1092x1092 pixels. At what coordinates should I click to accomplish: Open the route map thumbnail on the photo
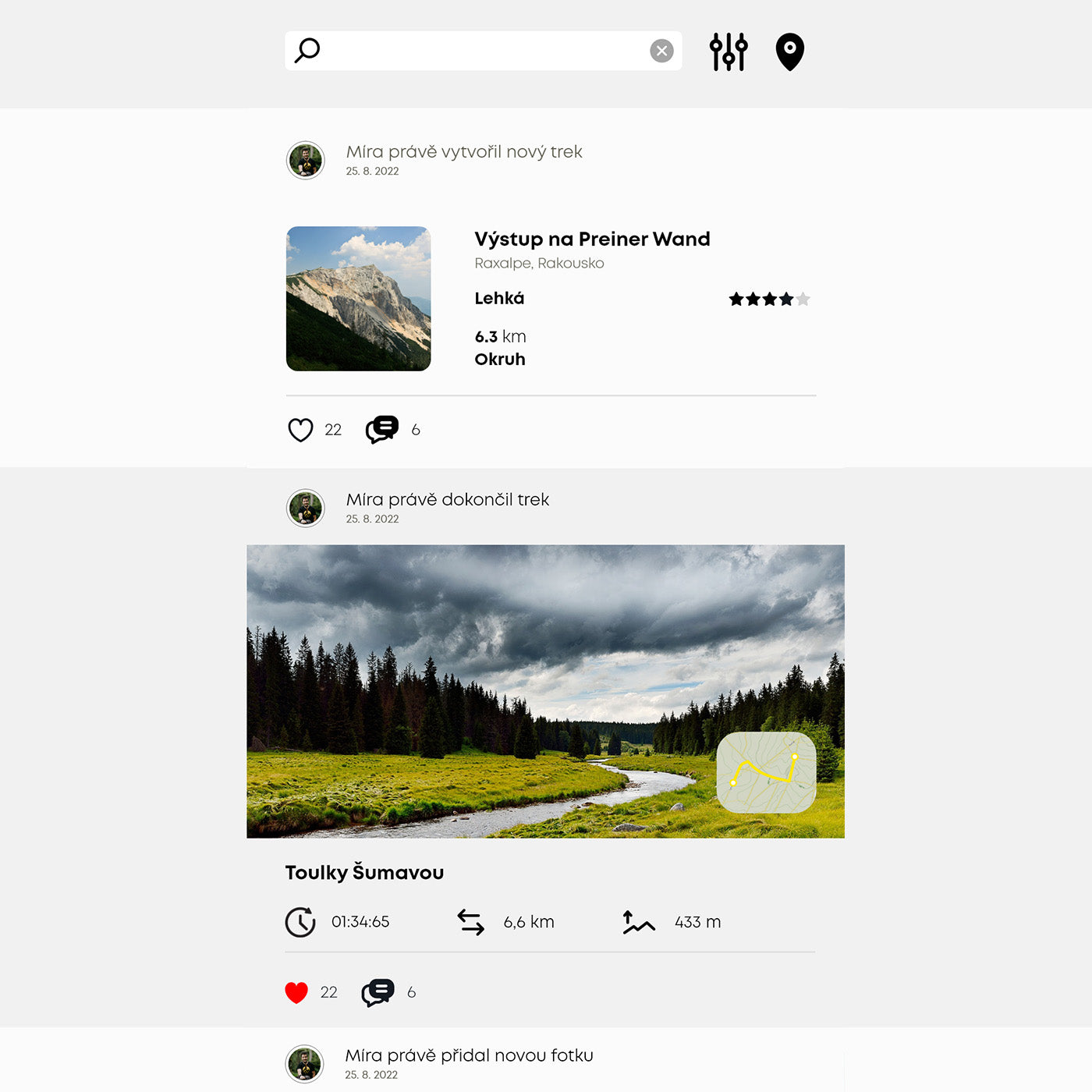click(x=767, y=772)
